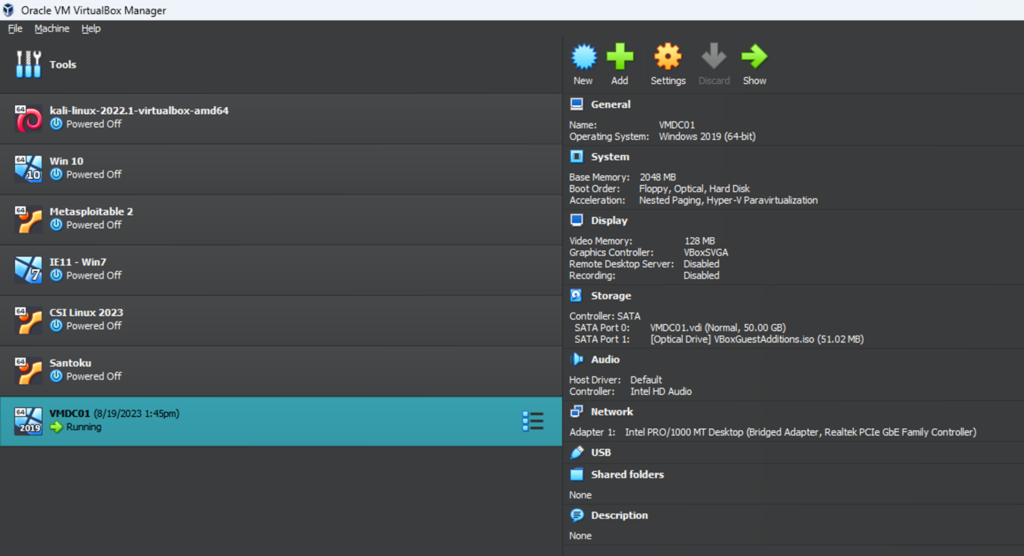Click the Running status under VMDC01
This screenshot has width=1024, height=556.
(x=84, y=427)
